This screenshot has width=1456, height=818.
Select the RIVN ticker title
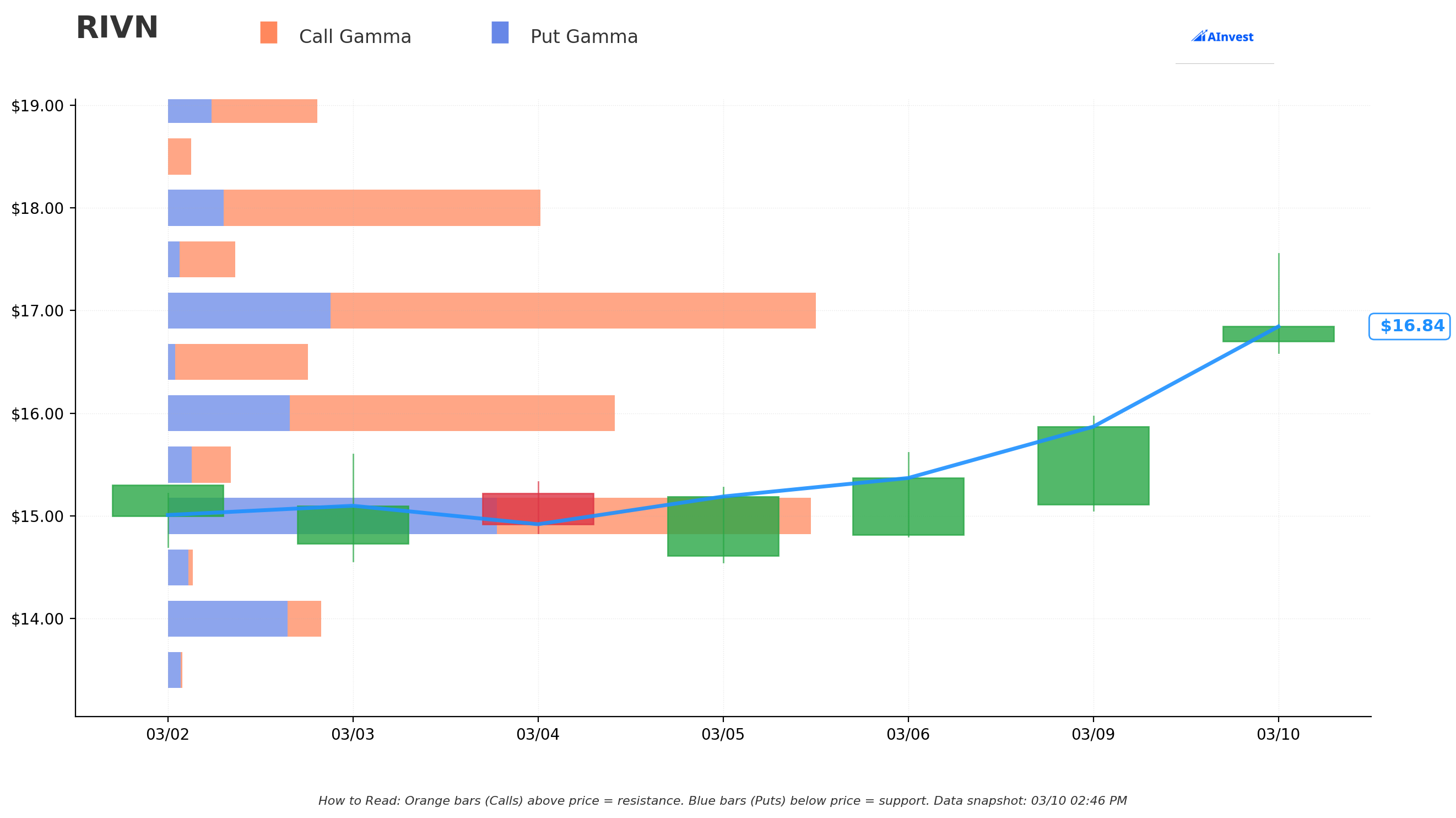tap(117, 28)
